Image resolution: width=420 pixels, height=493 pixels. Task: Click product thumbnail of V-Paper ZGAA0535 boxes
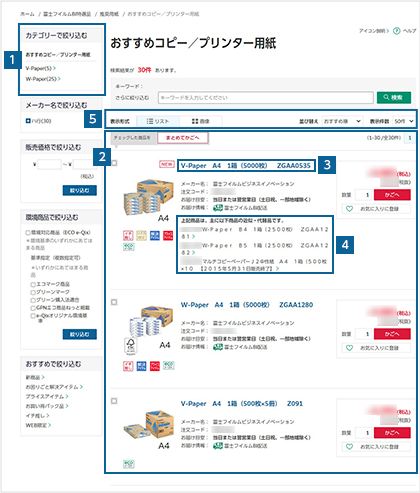(x=149, y=197)
